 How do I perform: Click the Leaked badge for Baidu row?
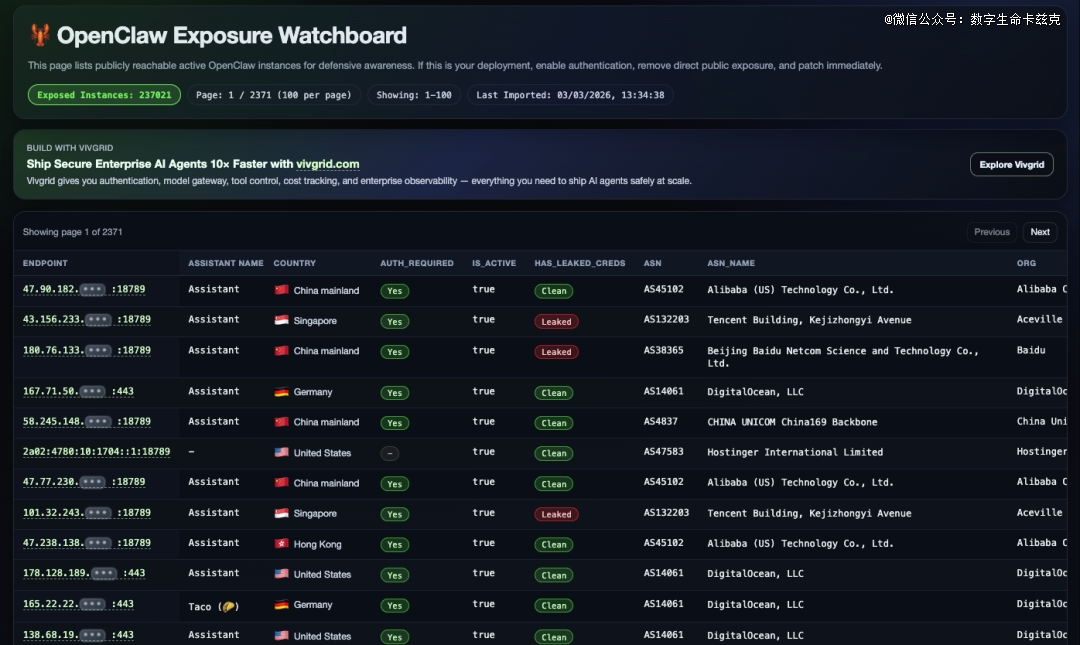(x=556, y=352)
